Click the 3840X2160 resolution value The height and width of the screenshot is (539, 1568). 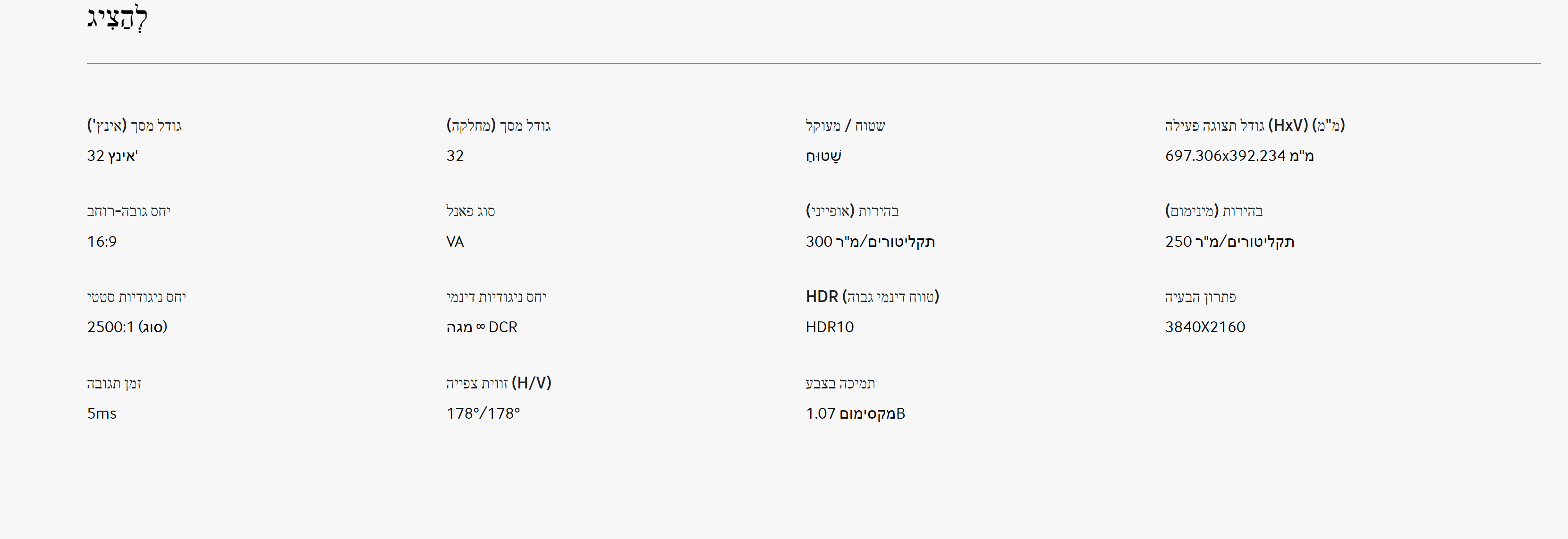click(1204, 327)
